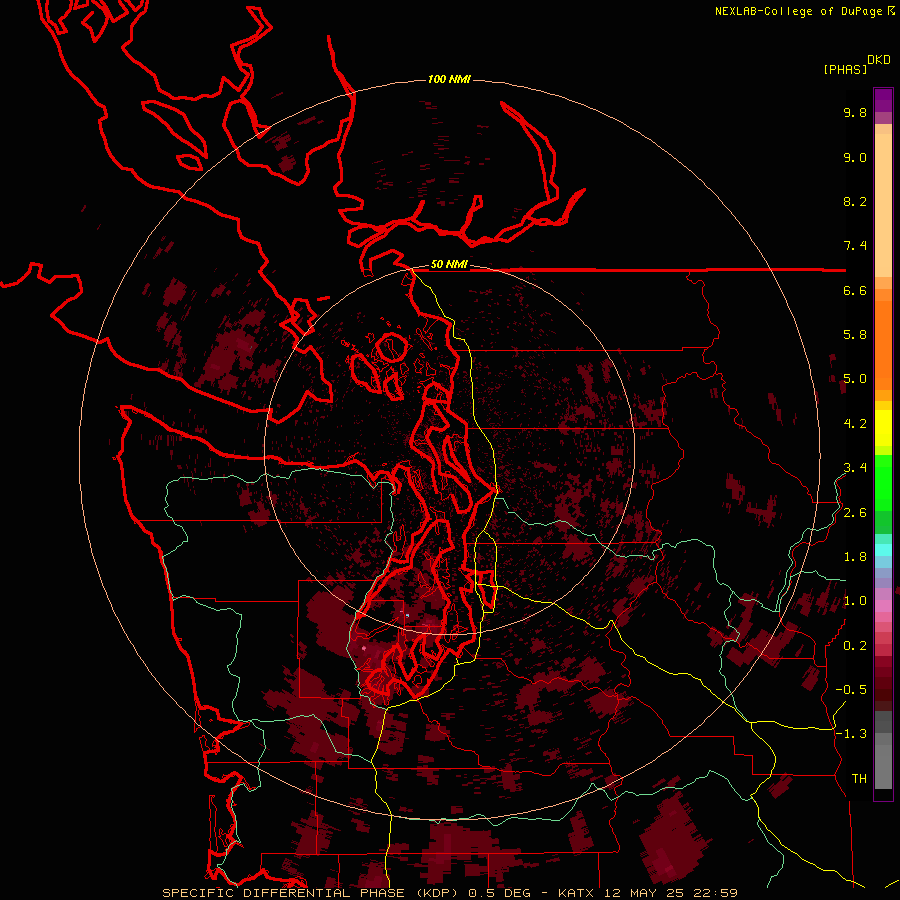Click the TH threshold label on the scale
Image resolution: width=900 pixels, height=900 pixels.
[859, 779]
